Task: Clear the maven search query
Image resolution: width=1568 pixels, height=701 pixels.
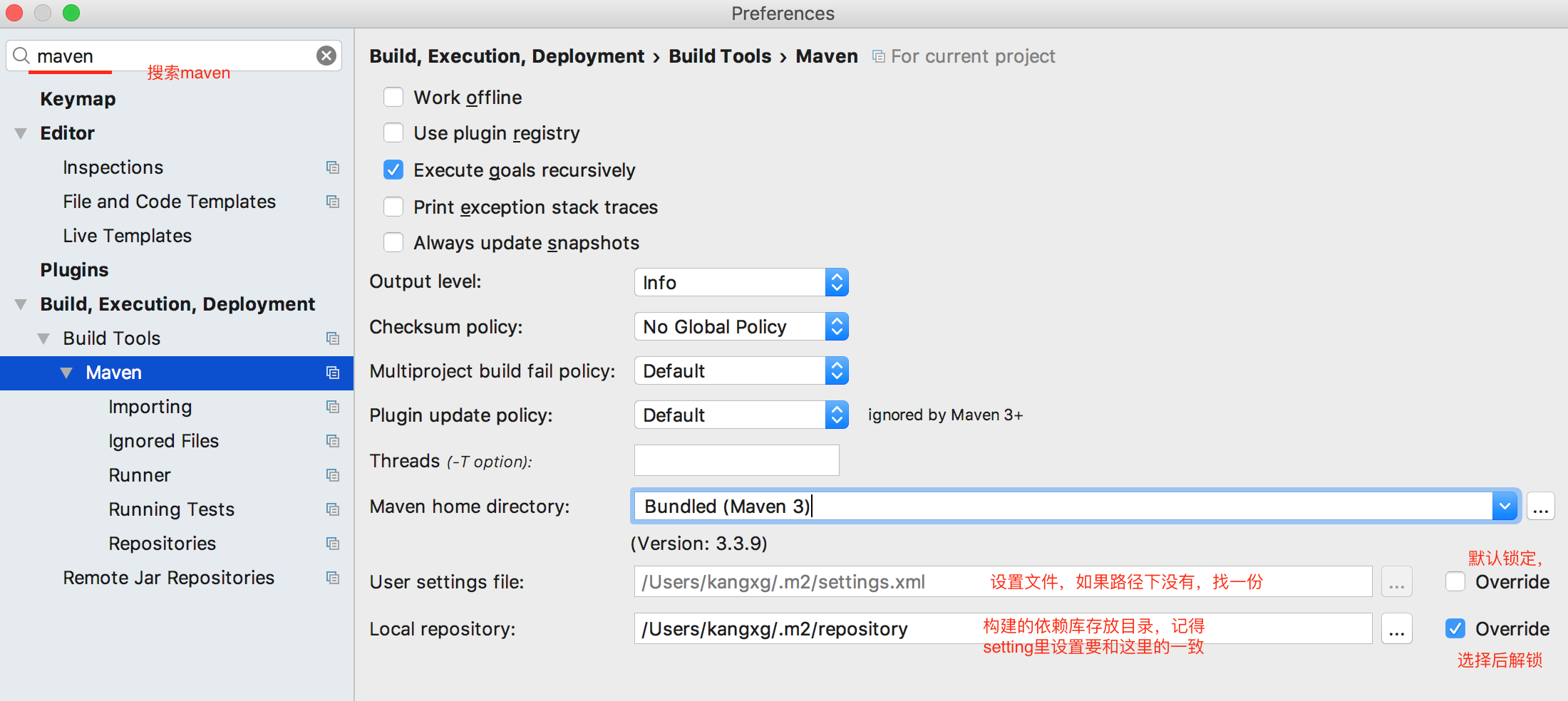Action: 326,56
